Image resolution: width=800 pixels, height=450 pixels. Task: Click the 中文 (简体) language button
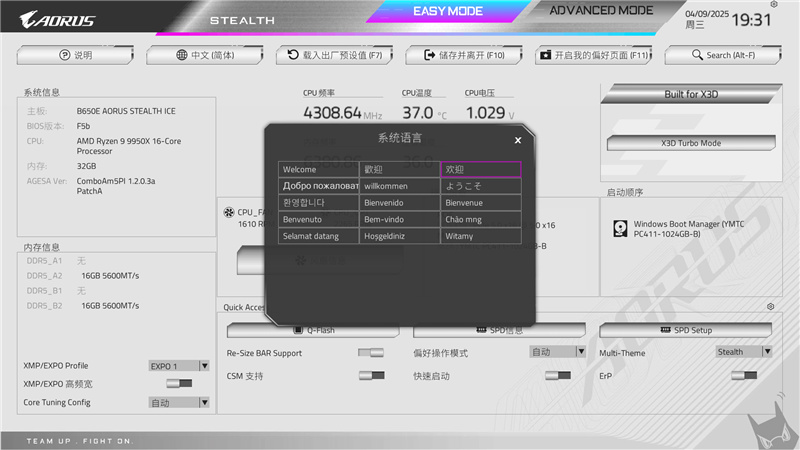click(205, 55)
